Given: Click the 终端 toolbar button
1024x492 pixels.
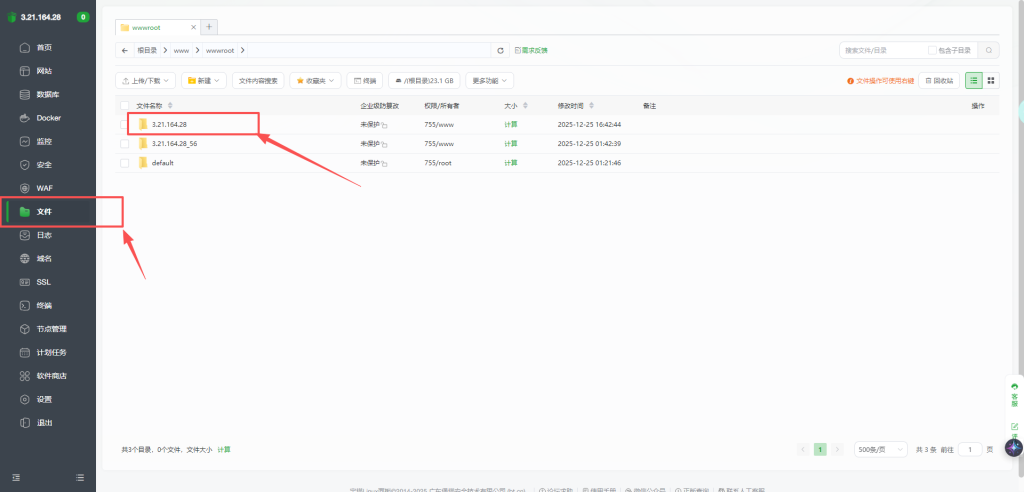Looking at the screenshot, I should [364, 80].
